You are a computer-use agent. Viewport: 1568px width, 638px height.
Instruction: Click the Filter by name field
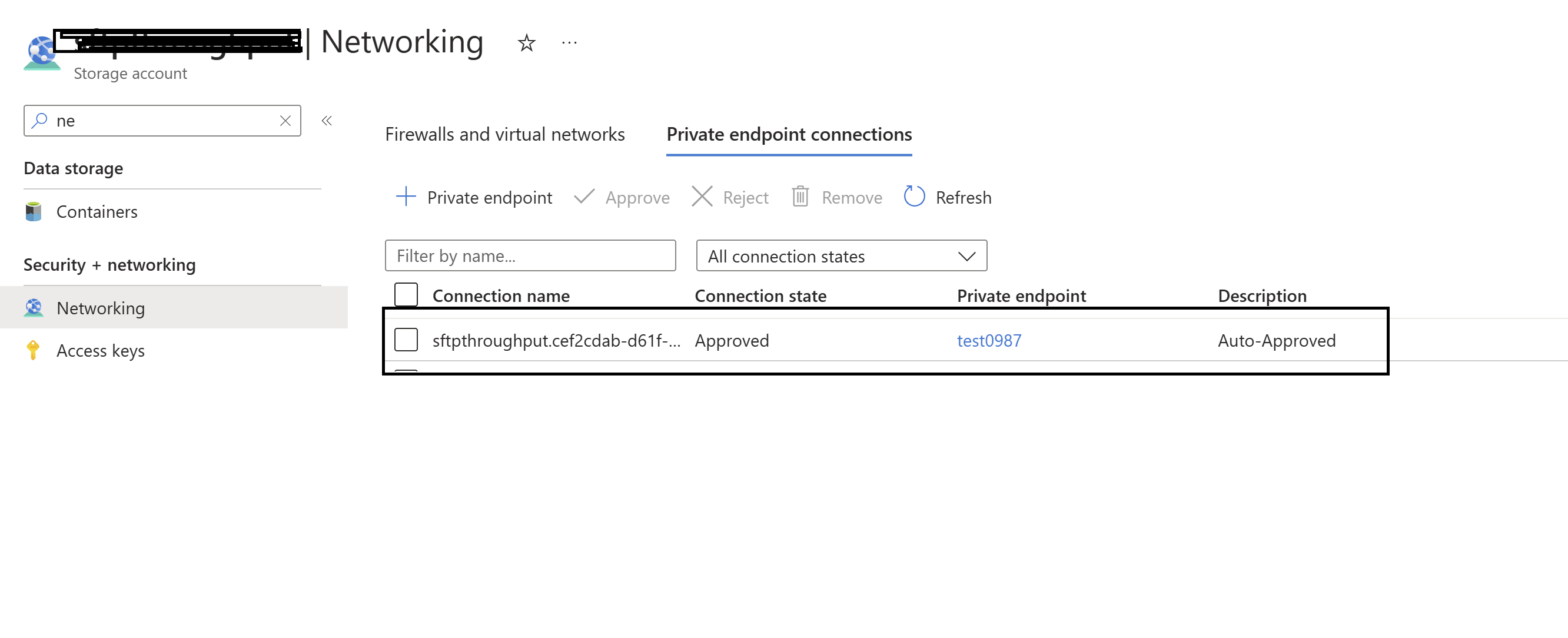point(530,255)
